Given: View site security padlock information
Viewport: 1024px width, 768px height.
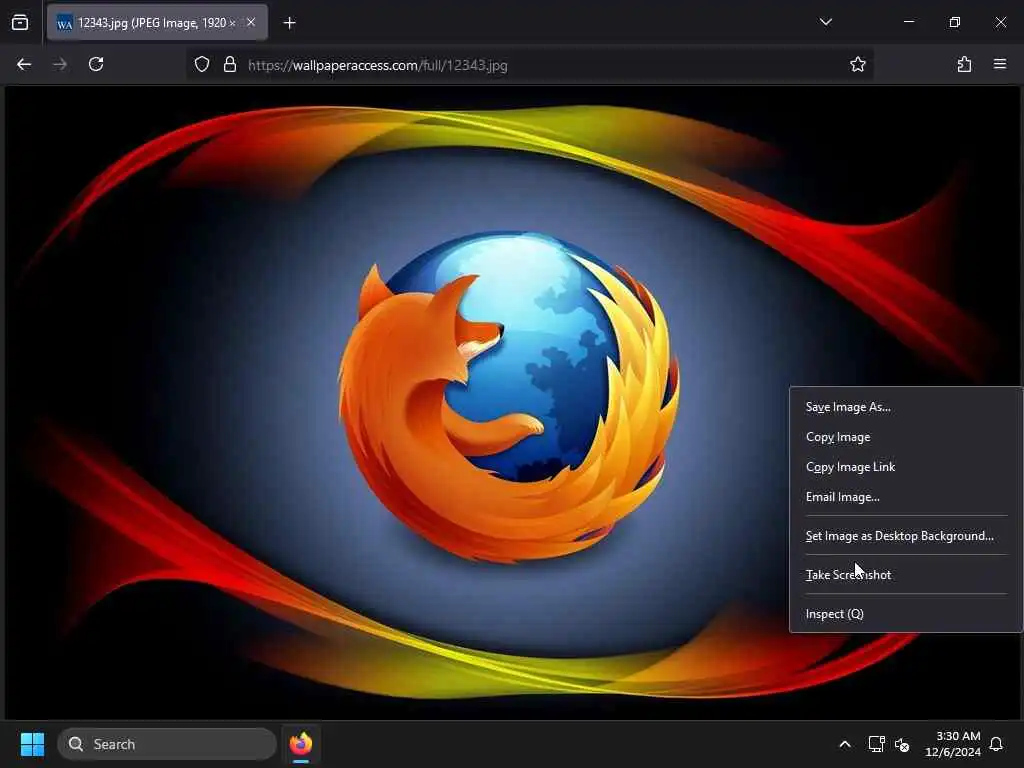Looking at the screenshot, I should tap(230, 65).
